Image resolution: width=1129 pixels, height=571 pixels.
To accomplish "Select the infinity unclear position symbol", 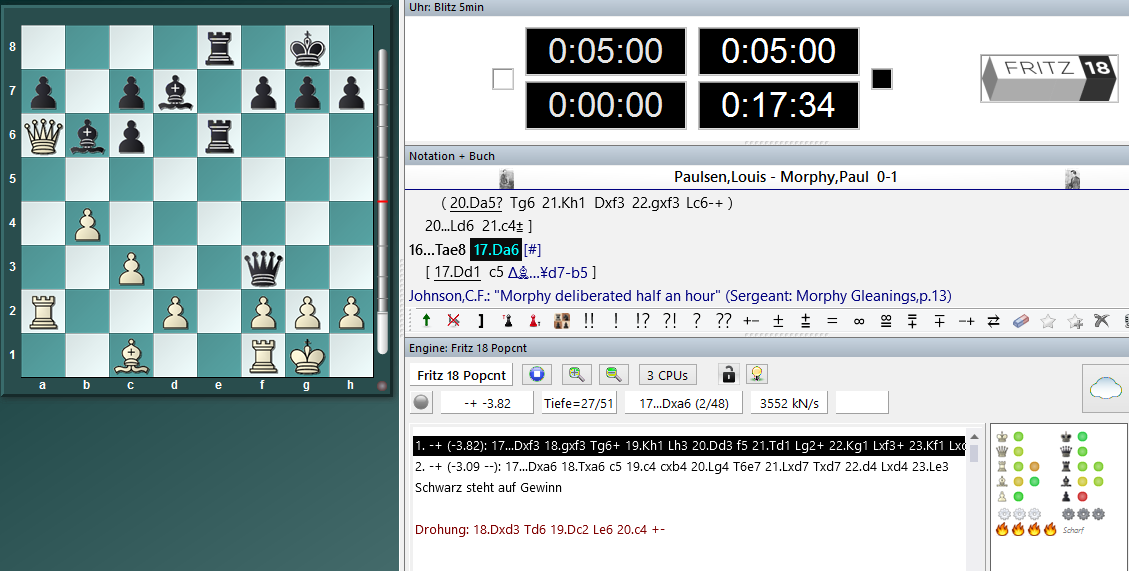I will pyautogui.click(x=858, y=321).
